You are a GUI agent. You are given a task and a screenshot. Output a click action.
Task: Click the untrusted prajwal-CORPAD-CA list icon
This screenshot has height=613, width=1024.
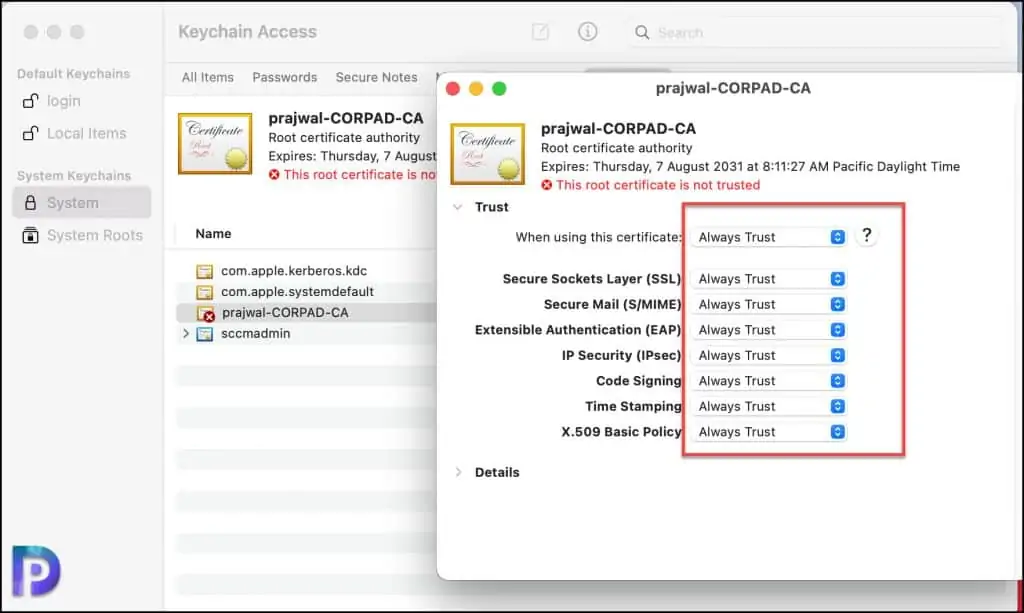[206, 313]
